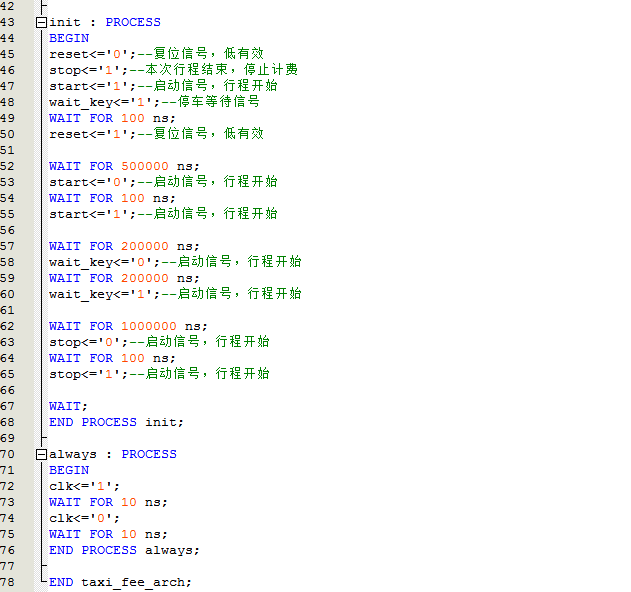The width and height of the screenshot is (631, 592).
Task: Click line number 62 in the margin
Action: click(7, 326)
